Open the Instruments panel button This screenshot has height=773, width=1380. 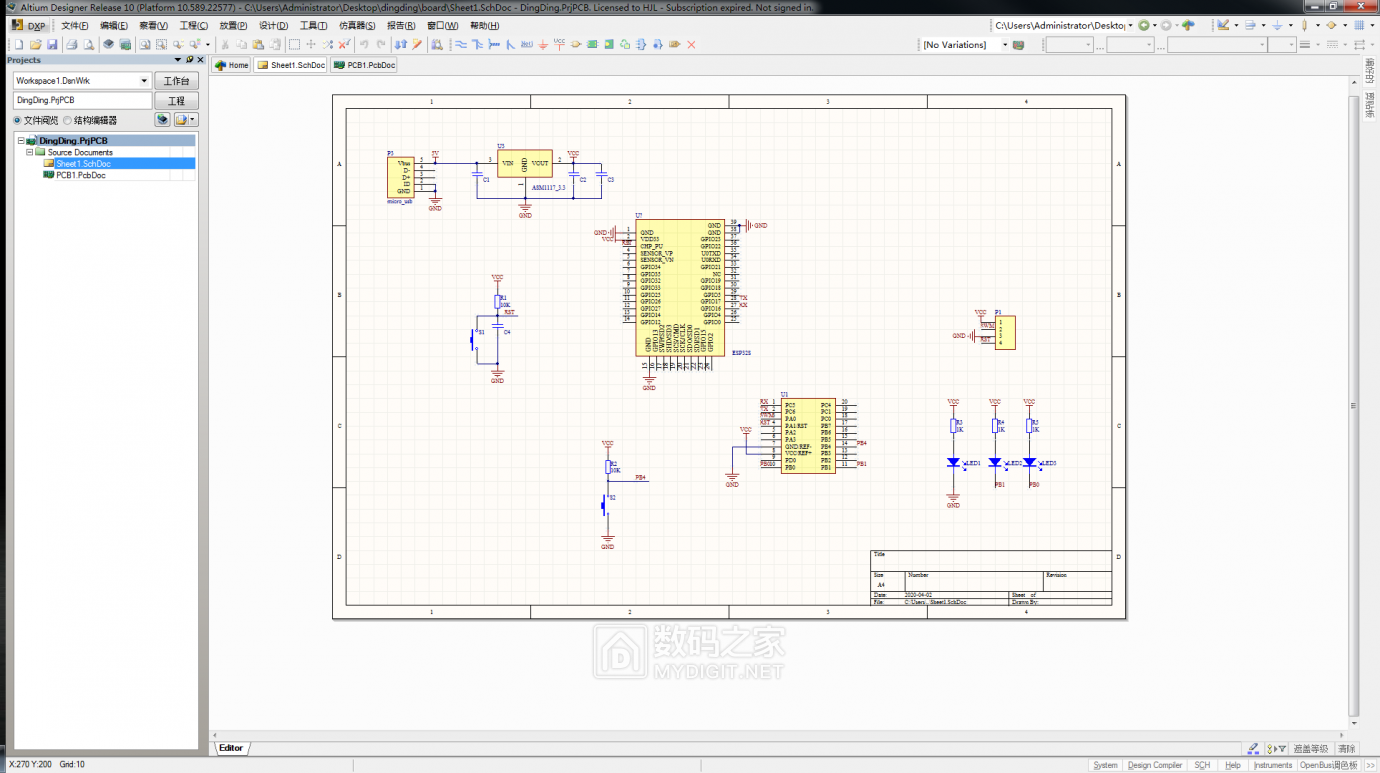point(1273,765)
